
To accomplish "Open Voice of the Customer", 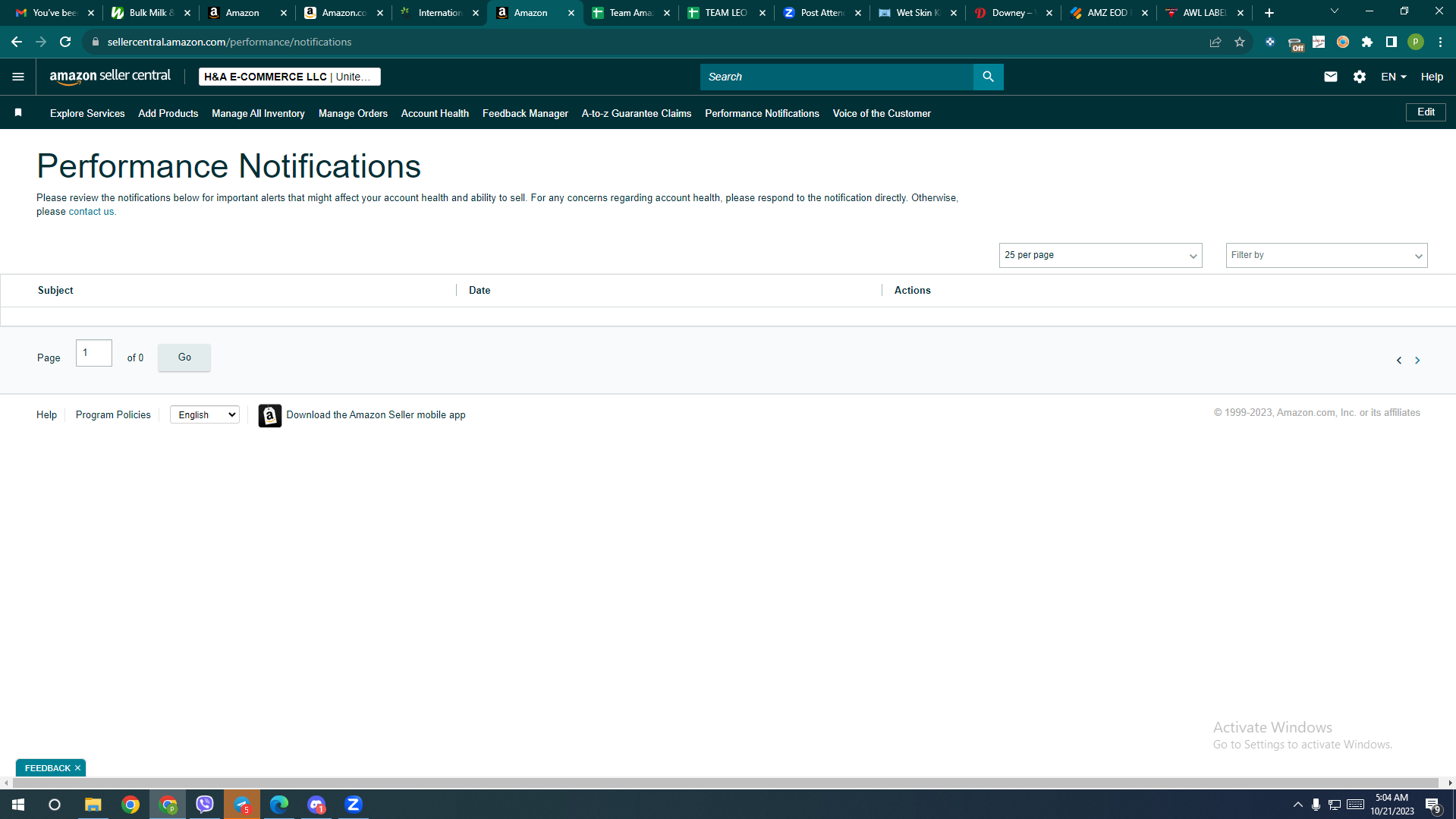I will (882, 113).
